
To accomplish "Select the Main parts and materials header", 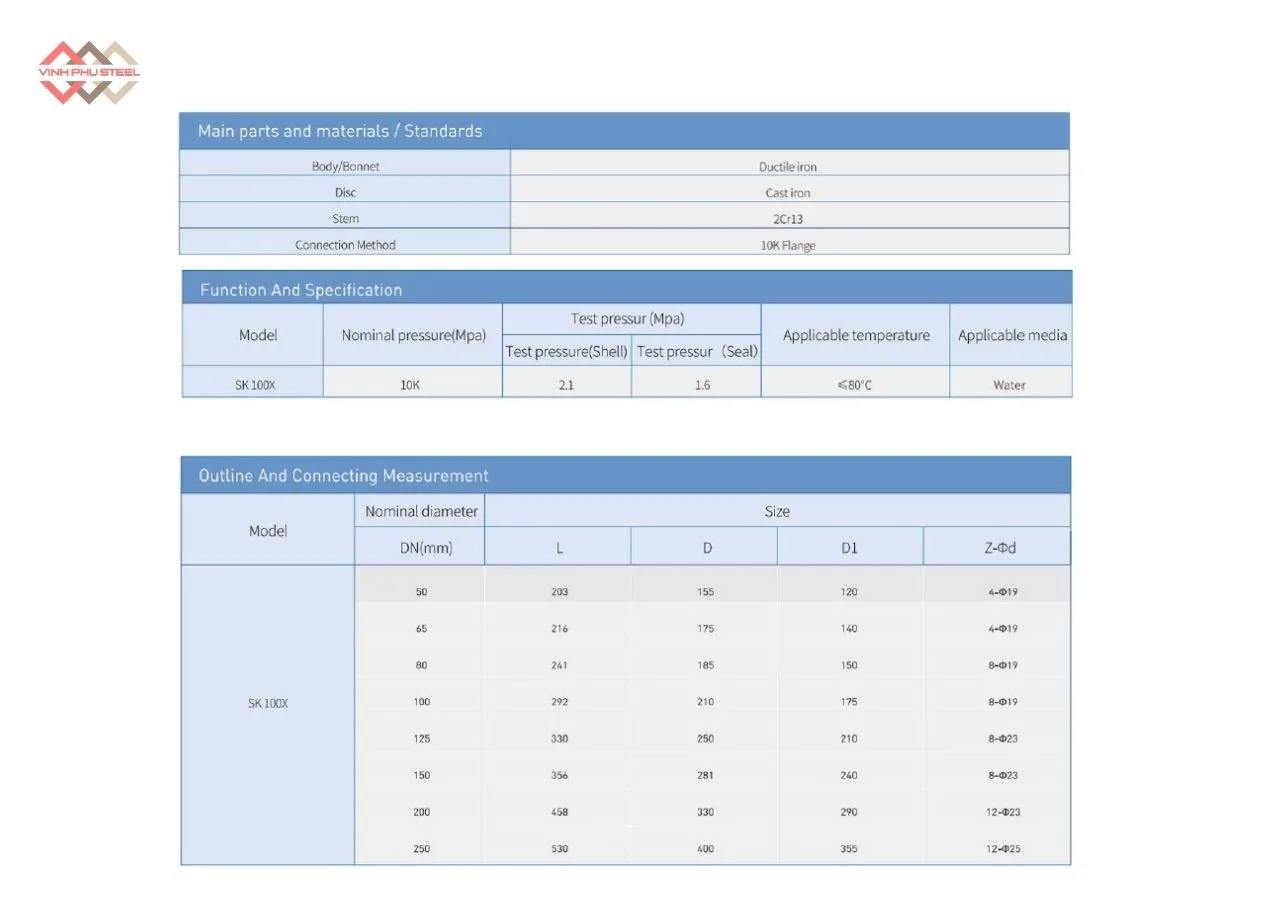I will pos(340,131).
